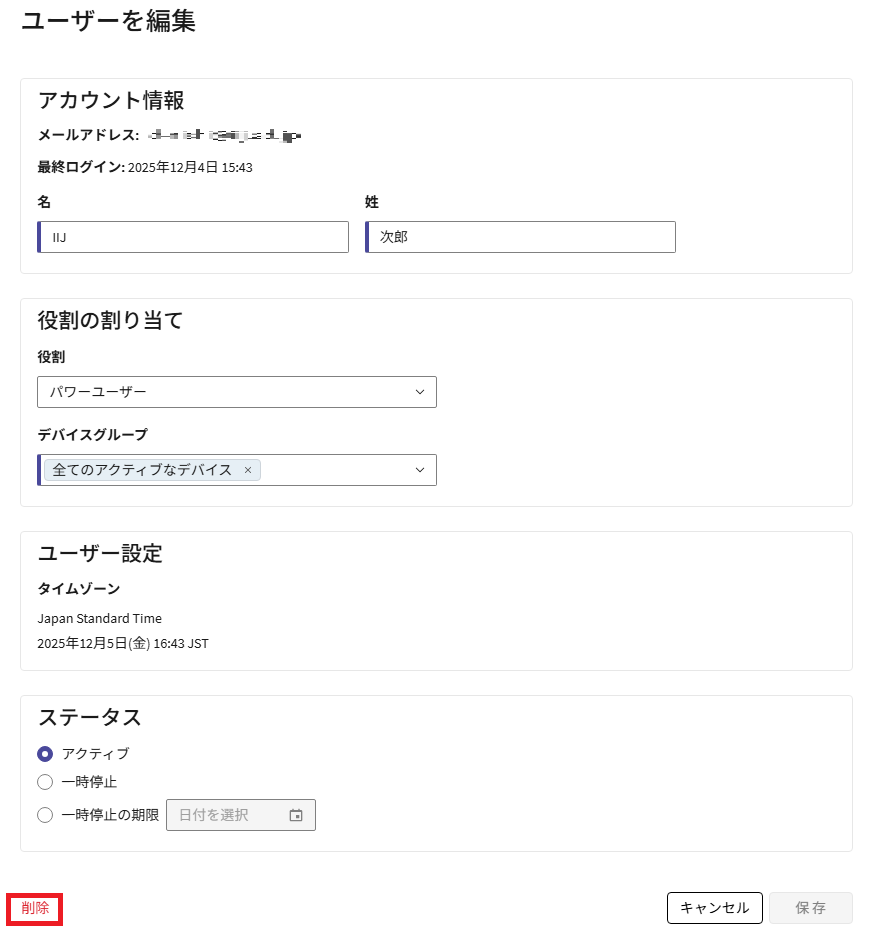Click the 全てのアクティブなデバイス chip label

tap(142, 470)
